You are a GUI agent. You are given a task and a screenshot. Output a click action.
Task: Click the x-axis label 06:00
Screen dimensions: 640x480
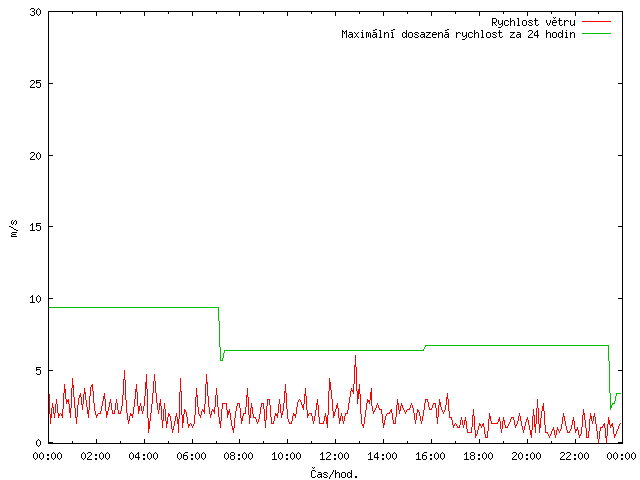191,456
